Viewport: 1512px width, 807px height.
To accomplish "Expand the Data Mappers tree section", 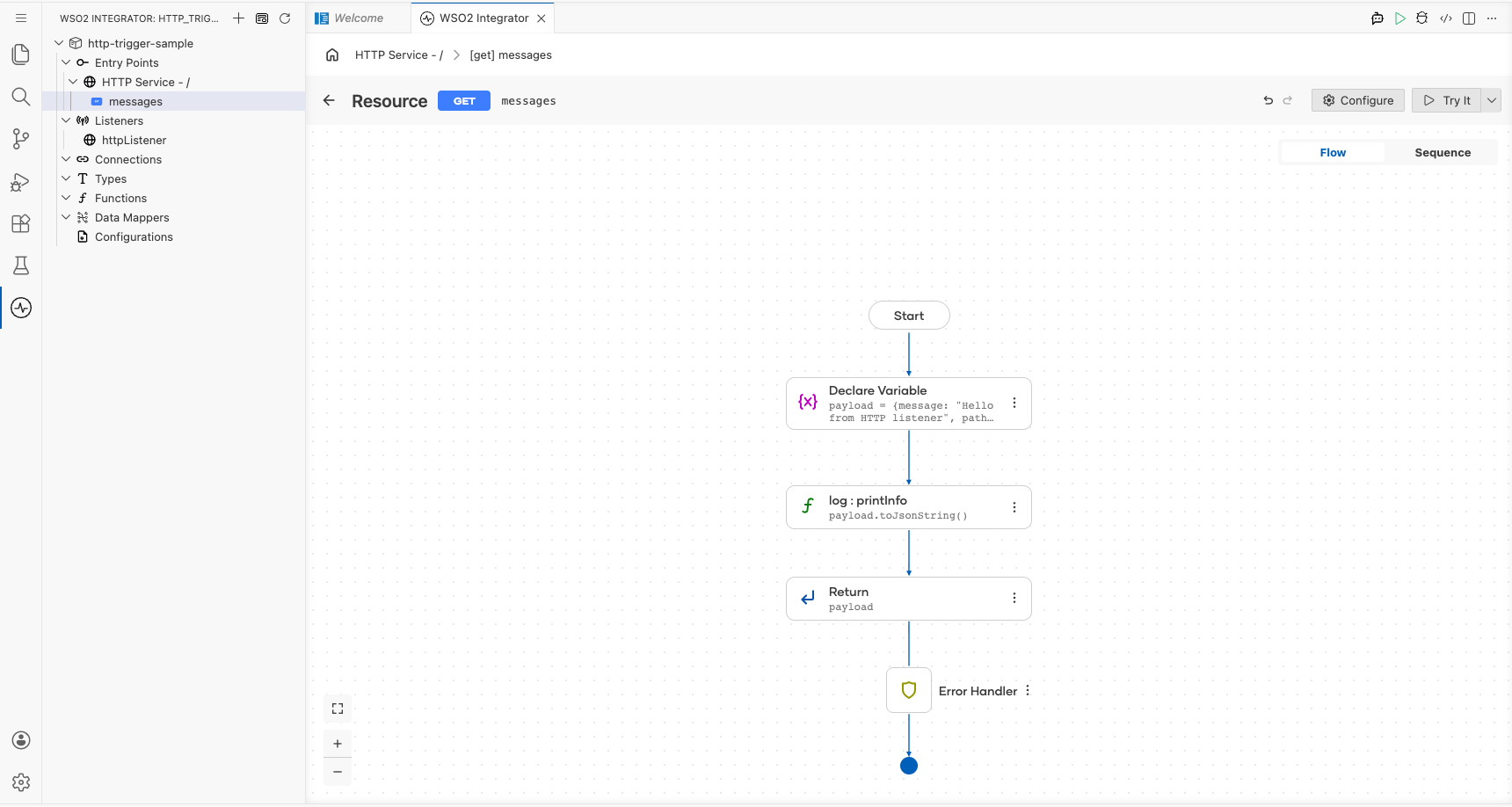I will point(66,217).
